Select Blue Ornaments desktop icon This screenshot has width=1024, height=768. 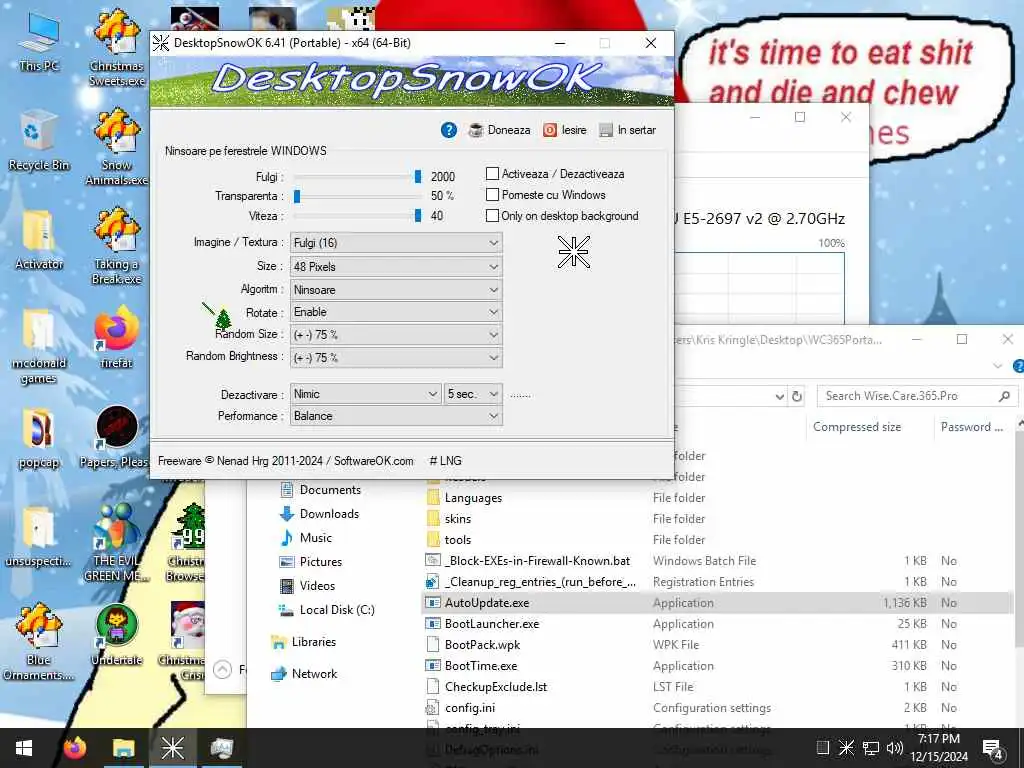39,643
